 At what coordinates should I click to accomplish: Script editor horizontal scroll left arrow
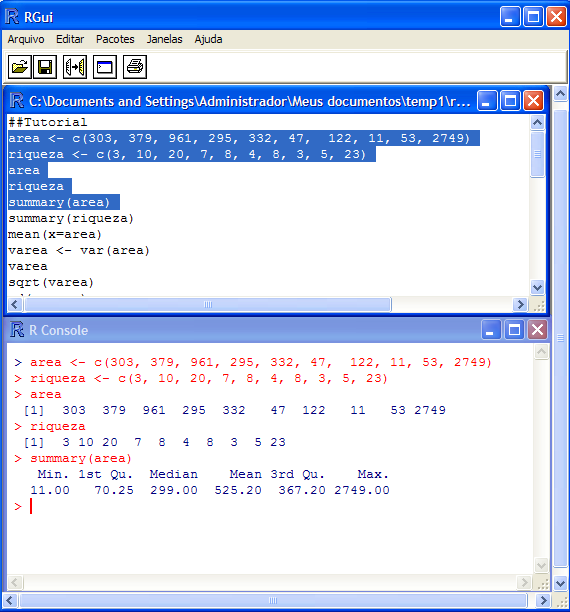point(15,304)
